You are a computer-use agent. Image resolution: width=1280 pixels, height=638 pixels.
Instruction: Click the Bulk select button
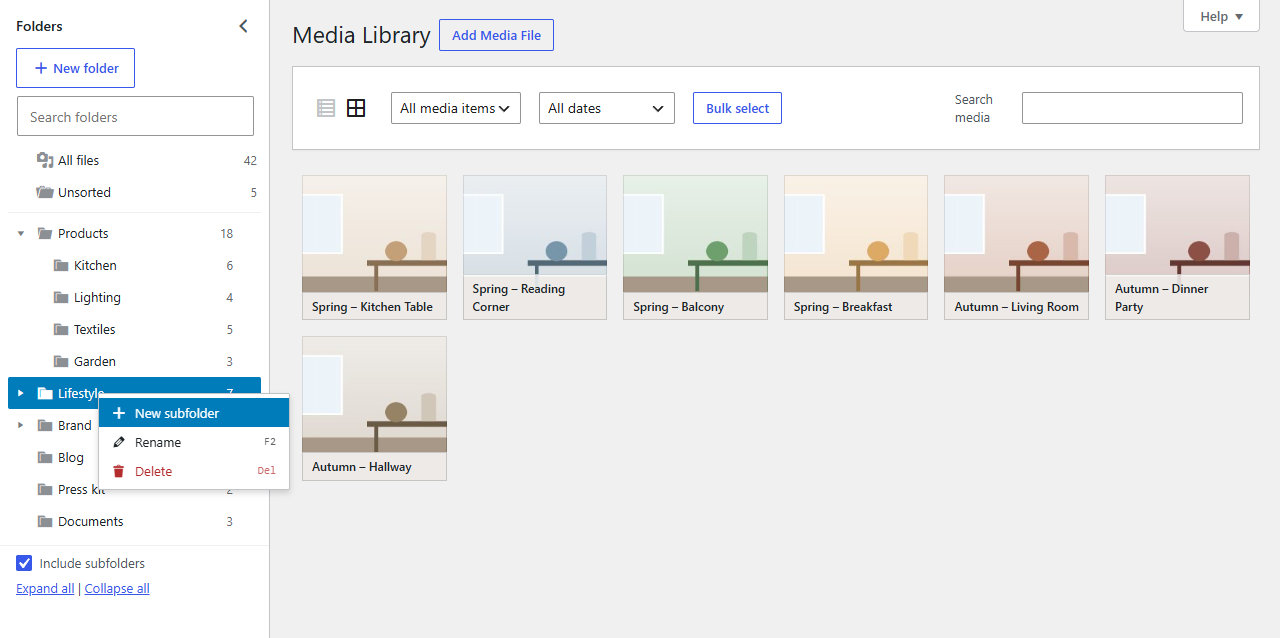738,108
